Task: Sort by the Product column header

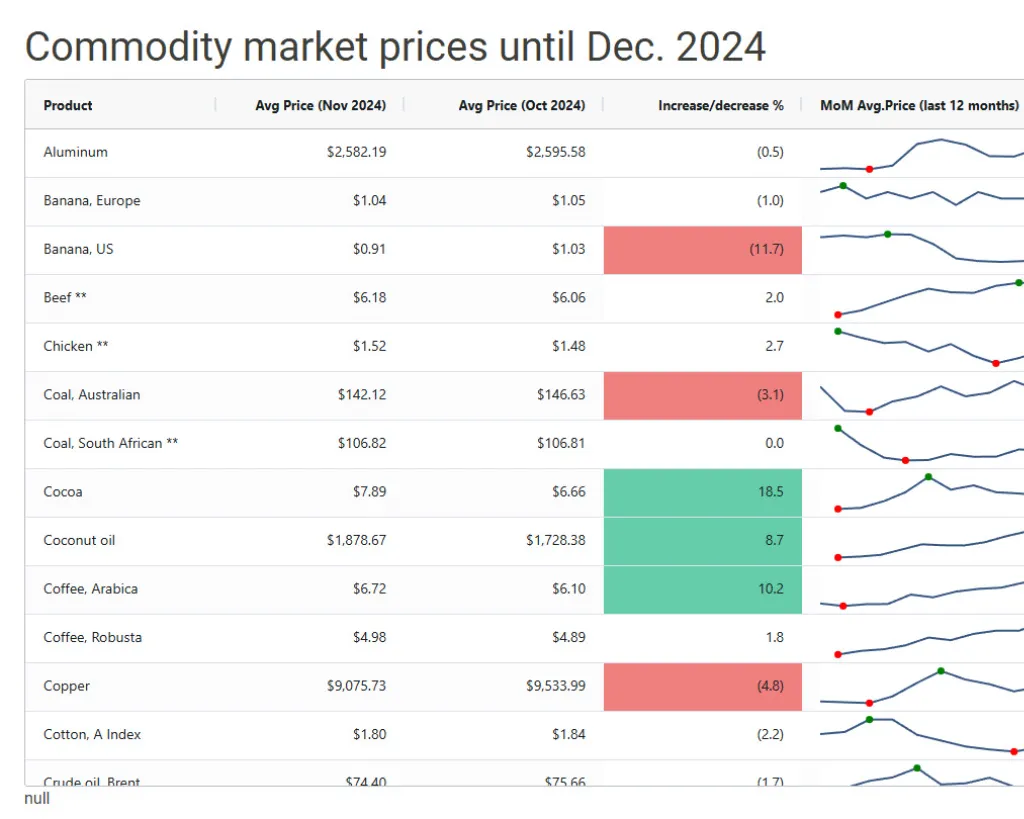Action: [68, 105]
